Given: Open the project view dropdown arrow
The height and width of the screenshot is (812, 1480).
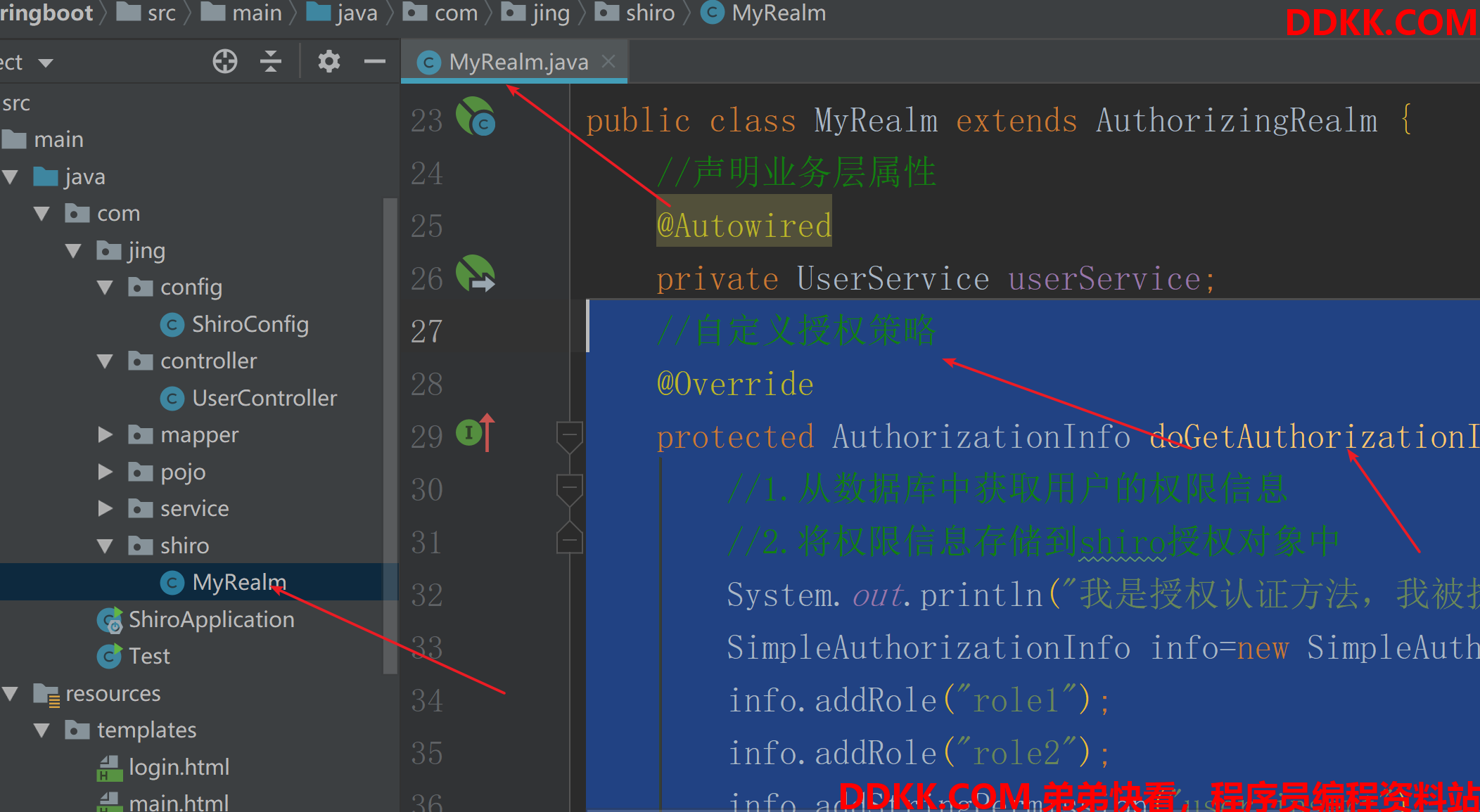Looking at the screenshot, I should [46, 63].
